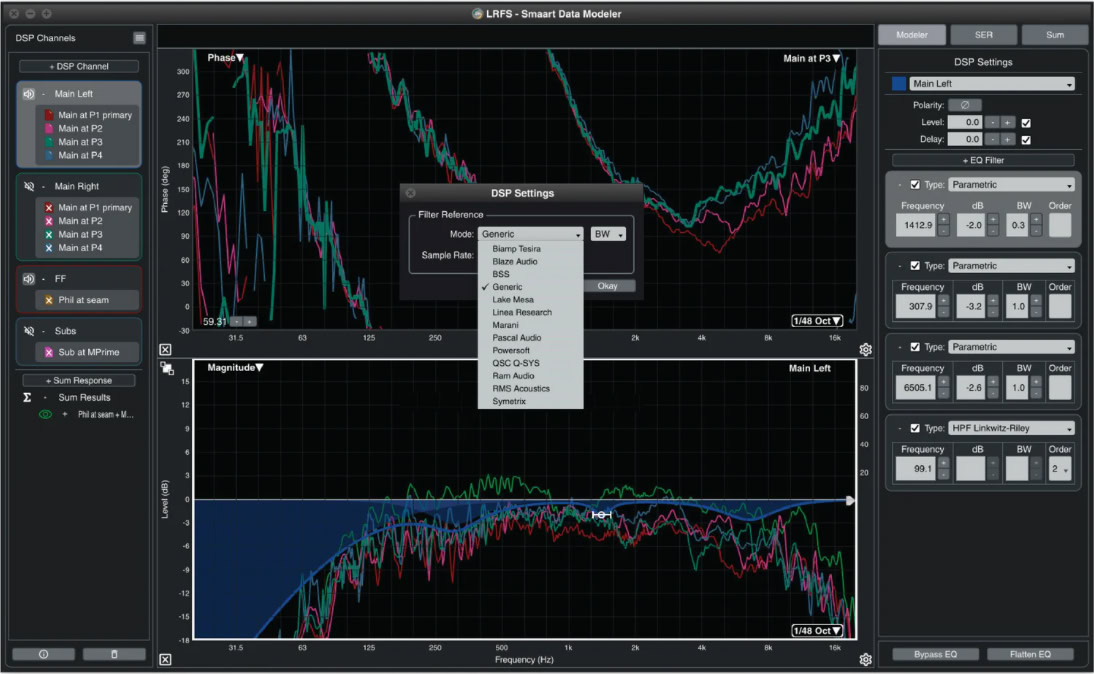The height and width of the screenshot is (674, 1094).
Task: Click the blue Main Left color swatch
Action: pyautogui.click(x=900, y=84)
